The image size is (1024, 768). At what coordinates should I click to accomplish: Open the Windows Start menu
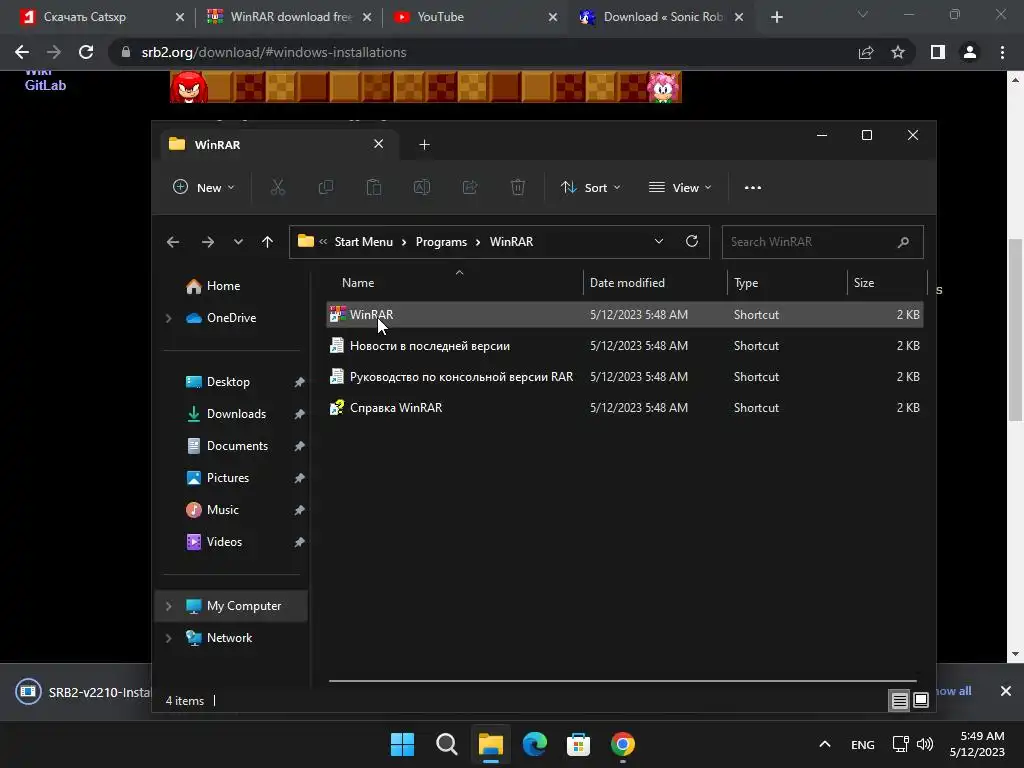[x=402, y=744]
